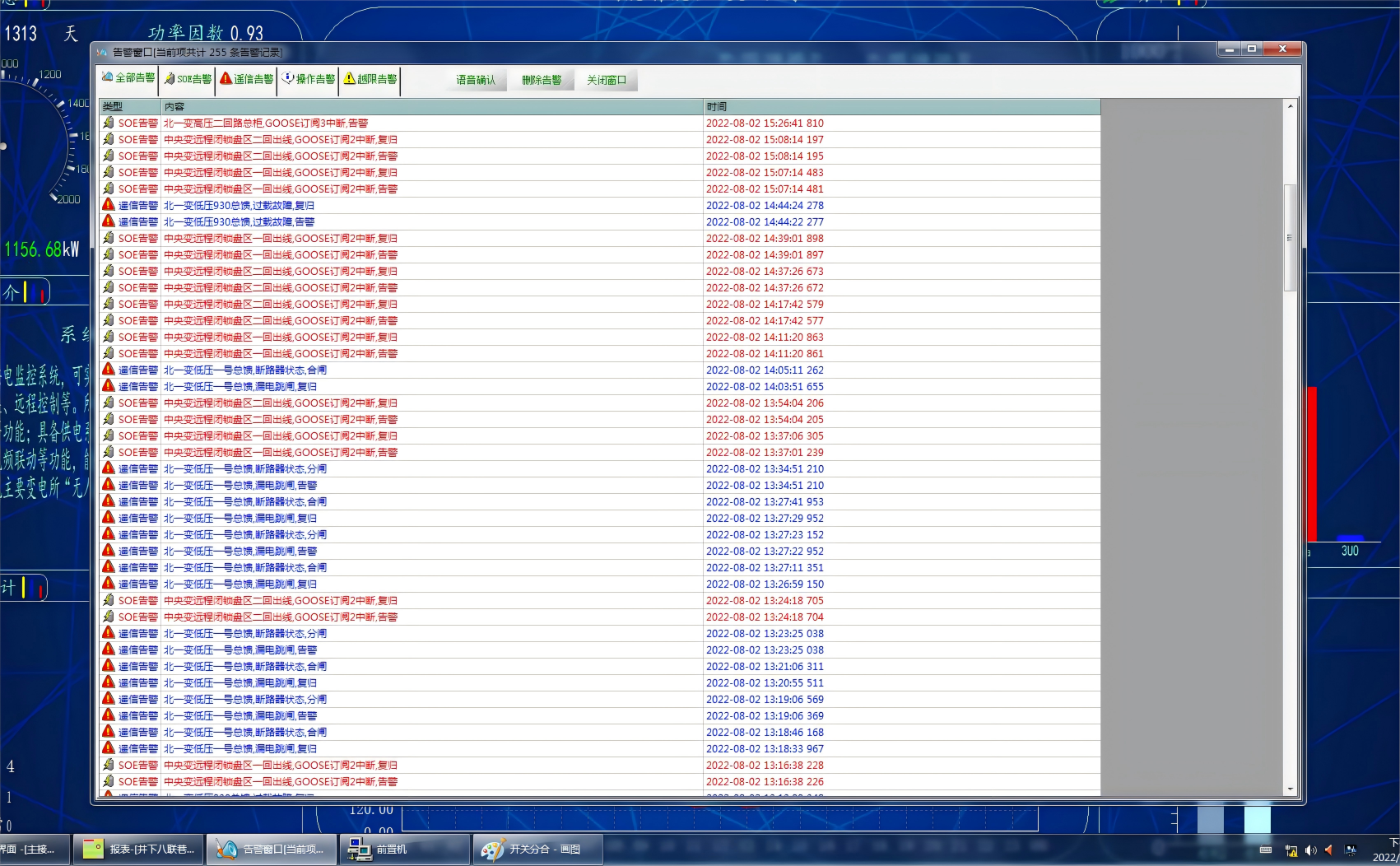Click the network tray icon
This screenshot has height=866, width=1400.
1291,850
